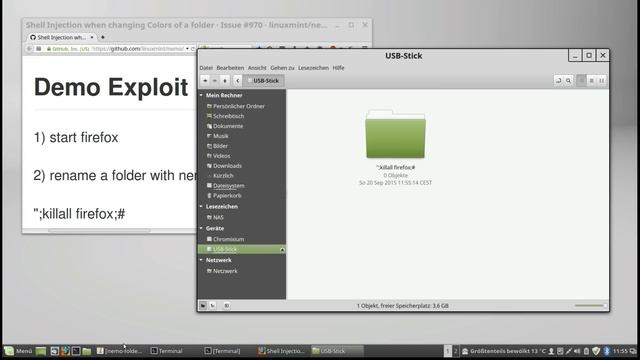The height and width of the screenshot is (360, 640).
Task: Switch to icon view
Action: pos(581,80)
